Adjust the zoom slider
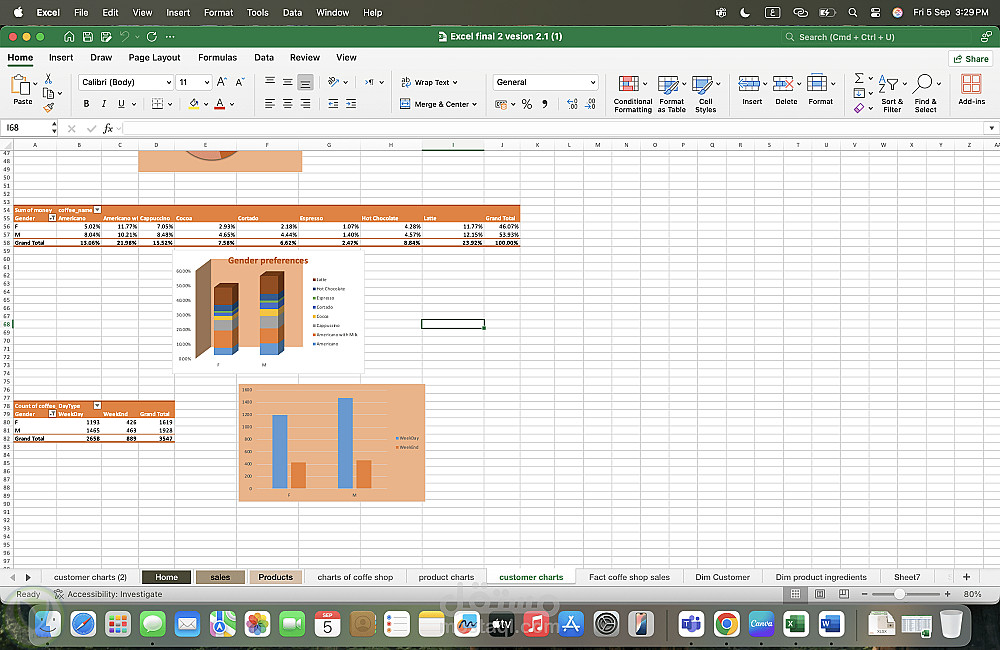1000x650 pixels. 899,594
